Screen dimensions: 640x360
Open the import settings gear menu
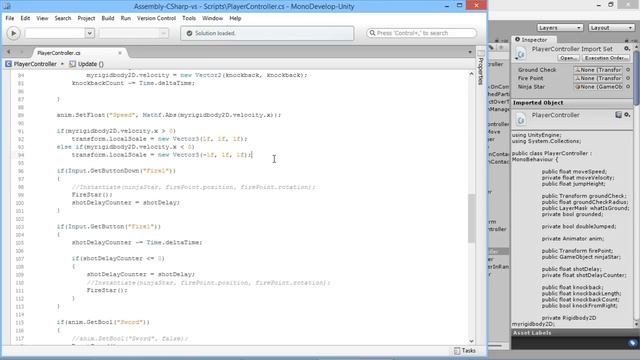pos(627,49)
